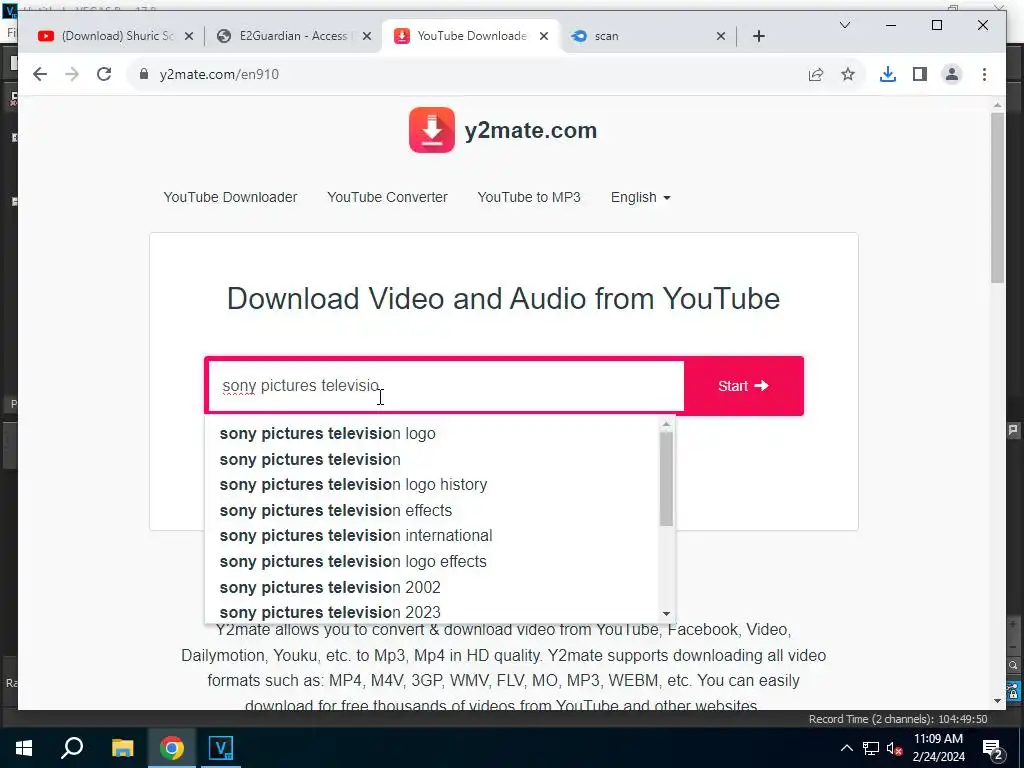Open the taskbar clock and date

pos(938,748)
